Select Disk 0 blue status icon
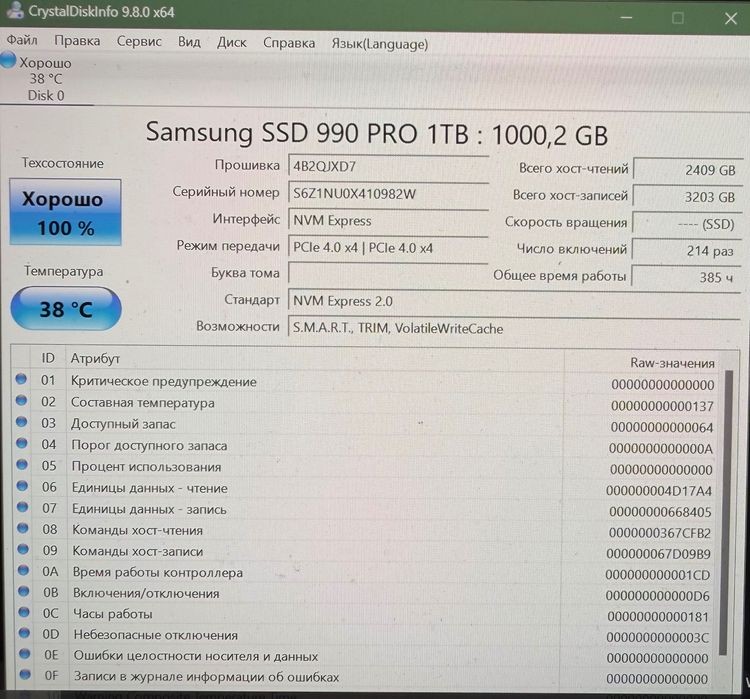750x699 pixels. click(8, 60)
